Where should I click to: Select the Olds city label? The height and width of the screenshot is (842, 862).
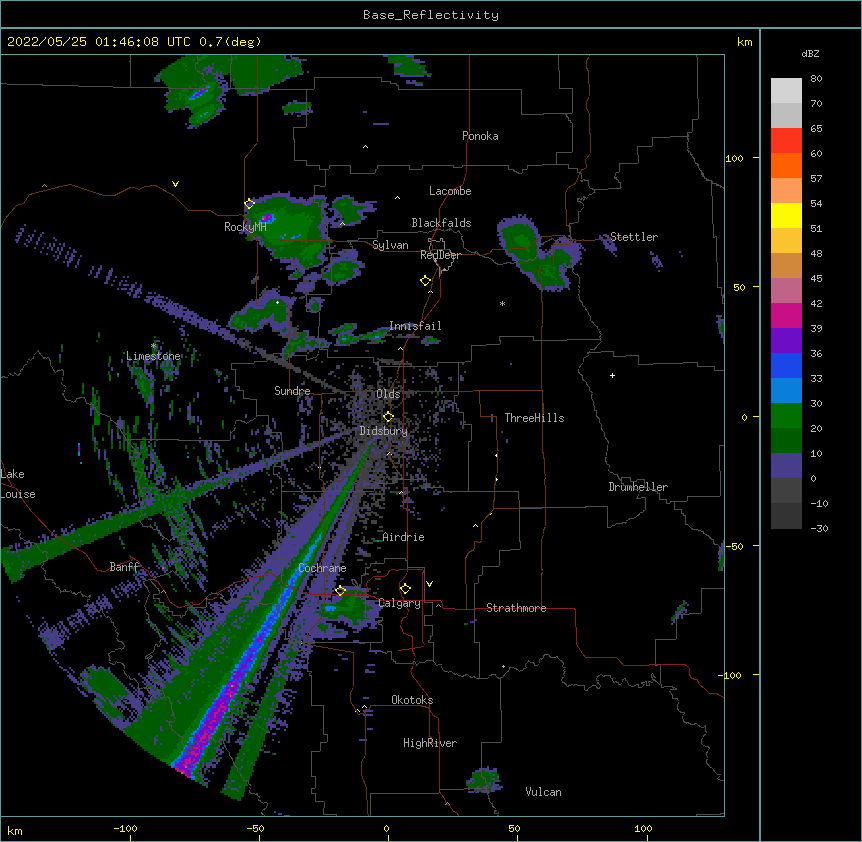388,394
